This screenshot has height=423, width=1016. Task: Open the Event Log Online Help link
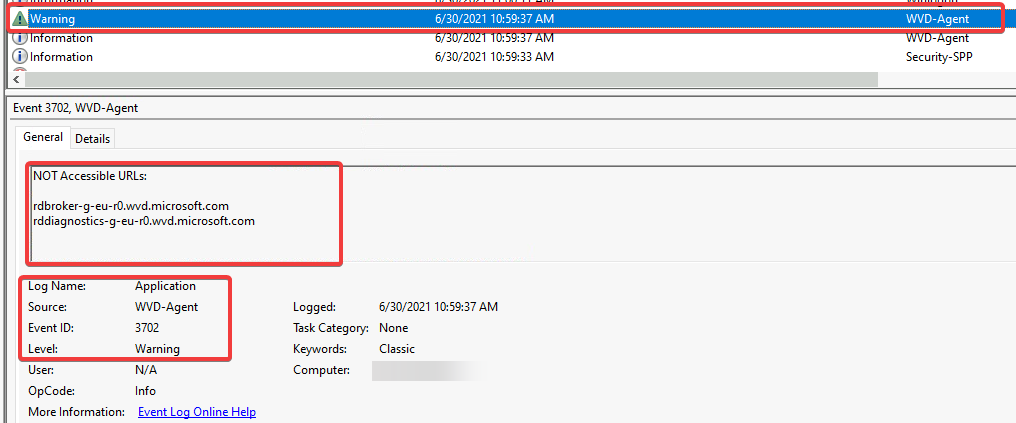tap(196, 412)
